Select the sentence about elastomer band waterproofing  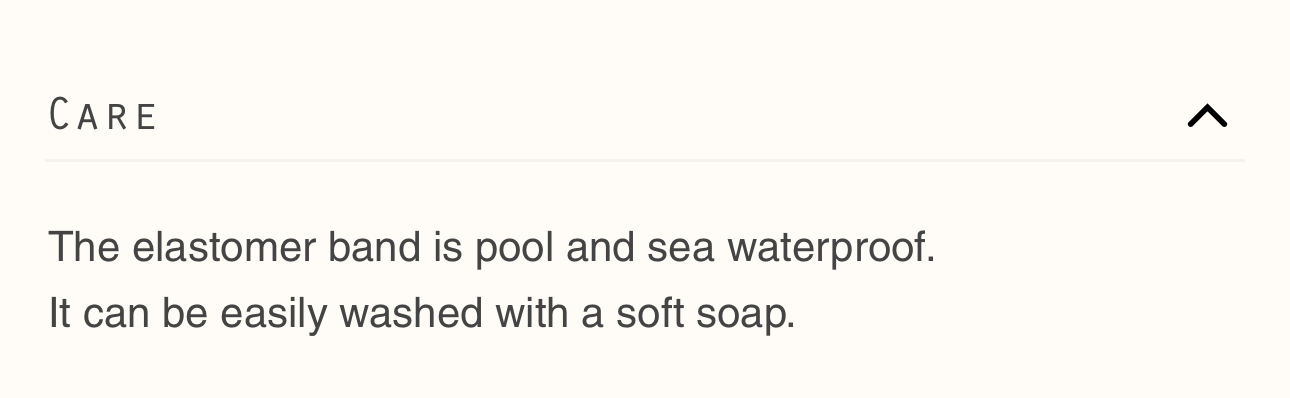(492, 247)
